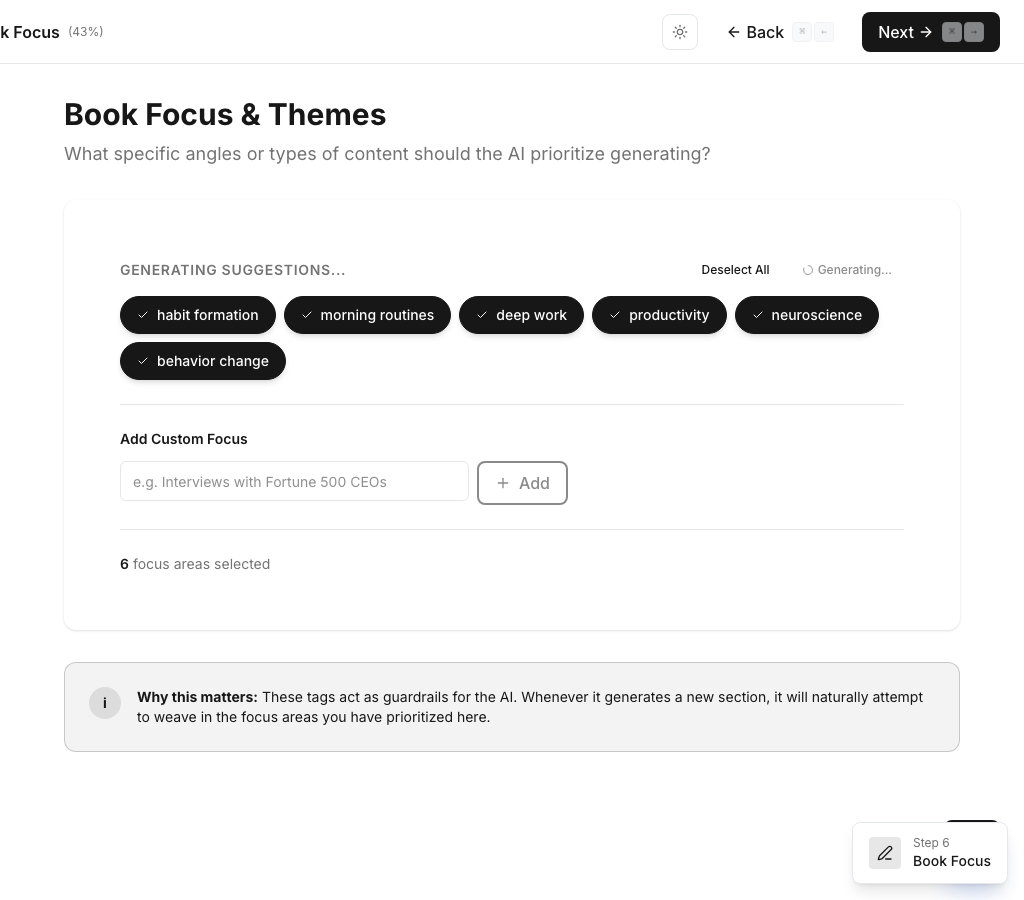Click the 43% progress indicator
The image size is (1024, 900).
click(85, 31)
